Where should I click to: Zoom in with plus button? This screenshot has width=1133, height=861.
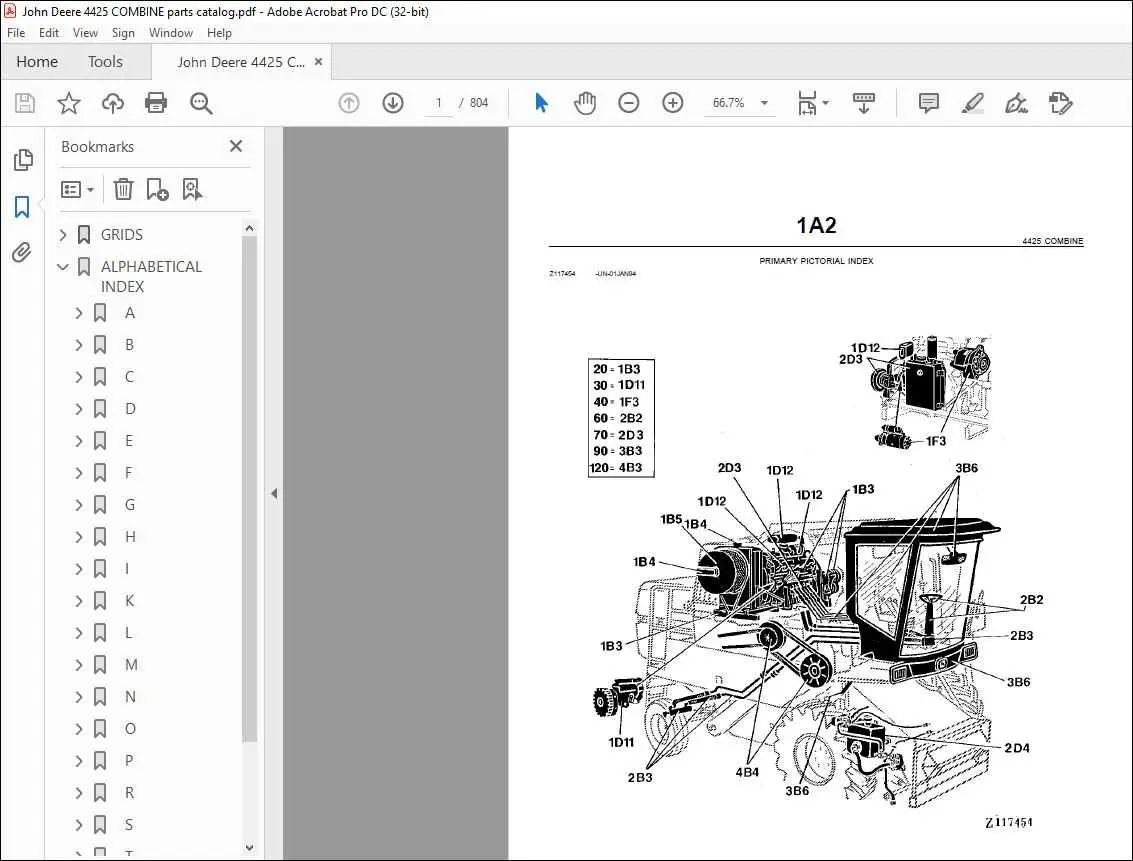673,103
